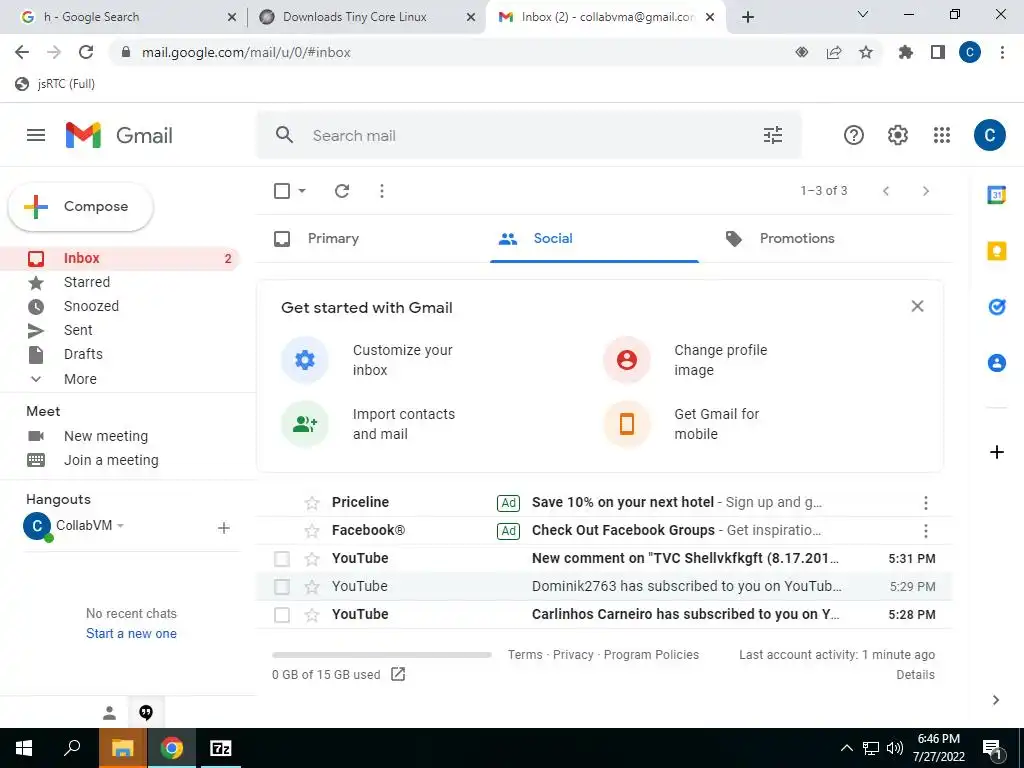Star the Facebook ad
The width and height of the screenshot is (1024, 768).
click(x=312, y=531)
